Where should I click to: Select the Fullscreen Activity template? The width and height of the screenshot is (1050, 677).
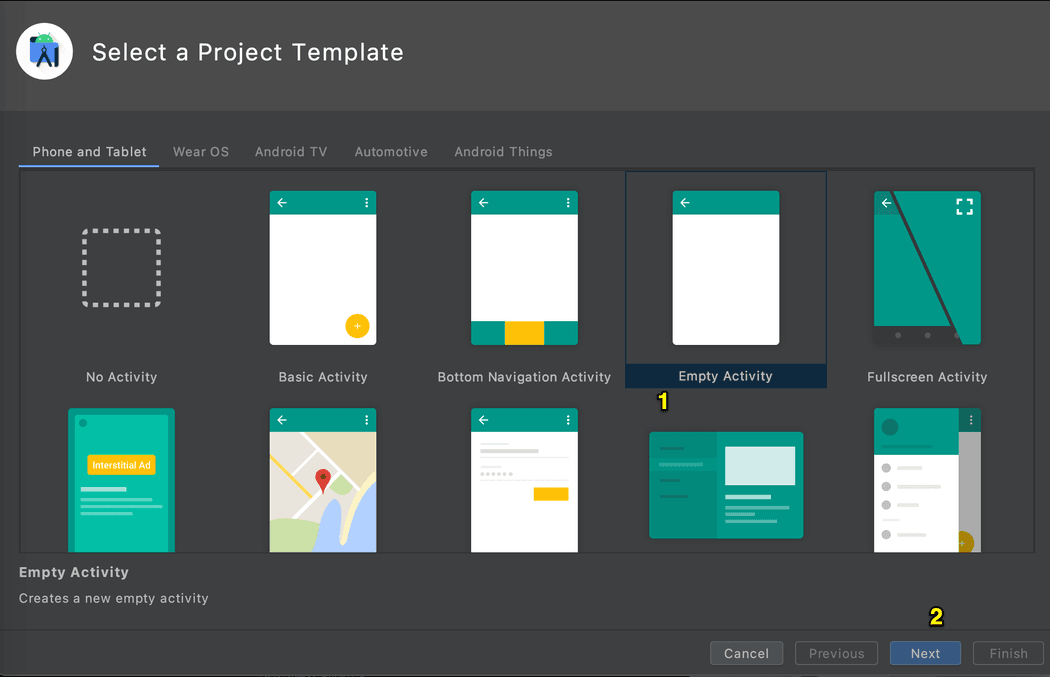coord(927,267)
